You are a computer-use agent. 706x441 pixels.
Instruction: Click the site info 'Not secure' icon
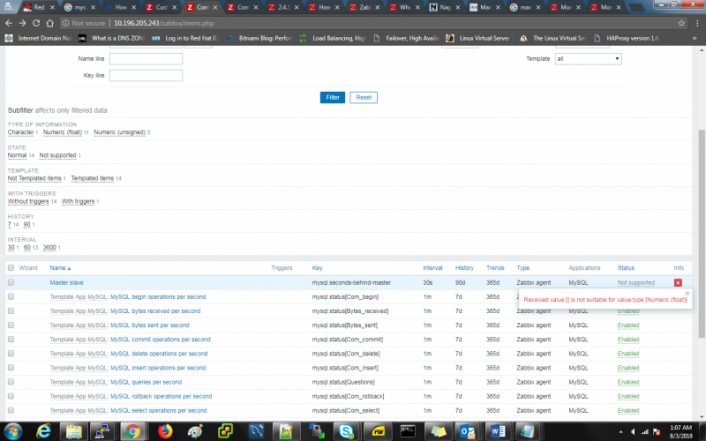point(66,23)
